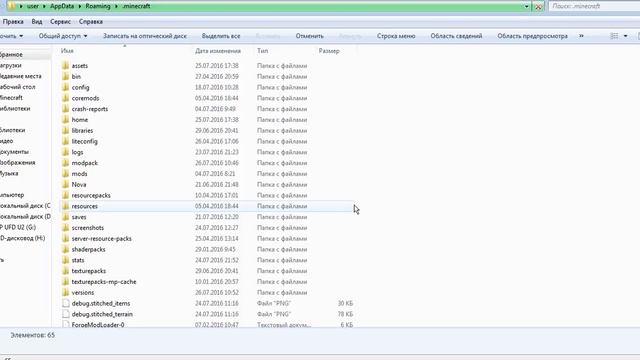The image size is (640, 360).
Task: Select the ForgeModLoader-0 file name
Action: [98, 325]
